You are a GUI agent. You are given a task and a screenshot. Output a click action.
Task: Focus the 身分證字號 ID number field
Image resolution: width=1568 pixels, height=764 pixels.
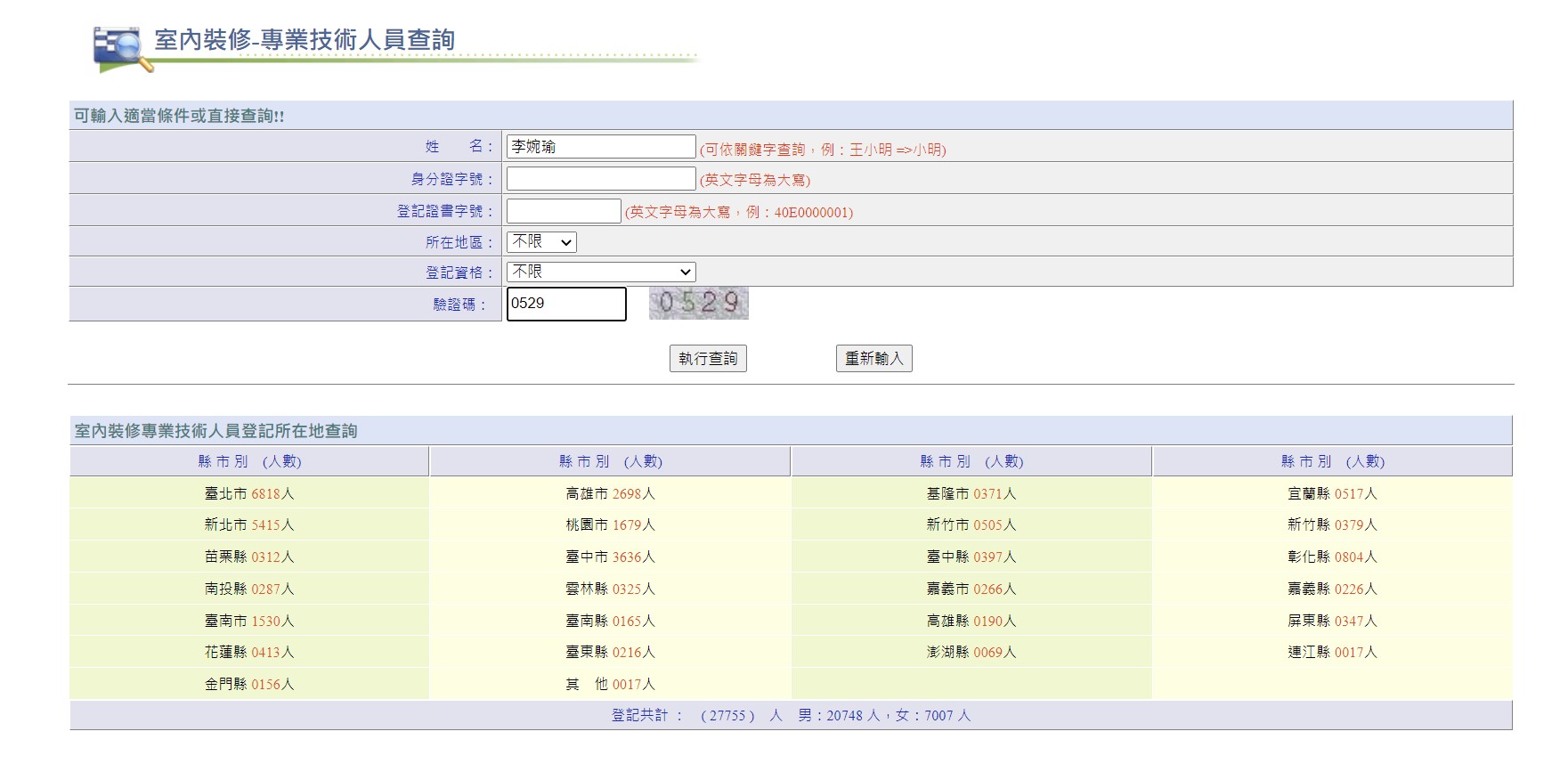pos(600,179)
